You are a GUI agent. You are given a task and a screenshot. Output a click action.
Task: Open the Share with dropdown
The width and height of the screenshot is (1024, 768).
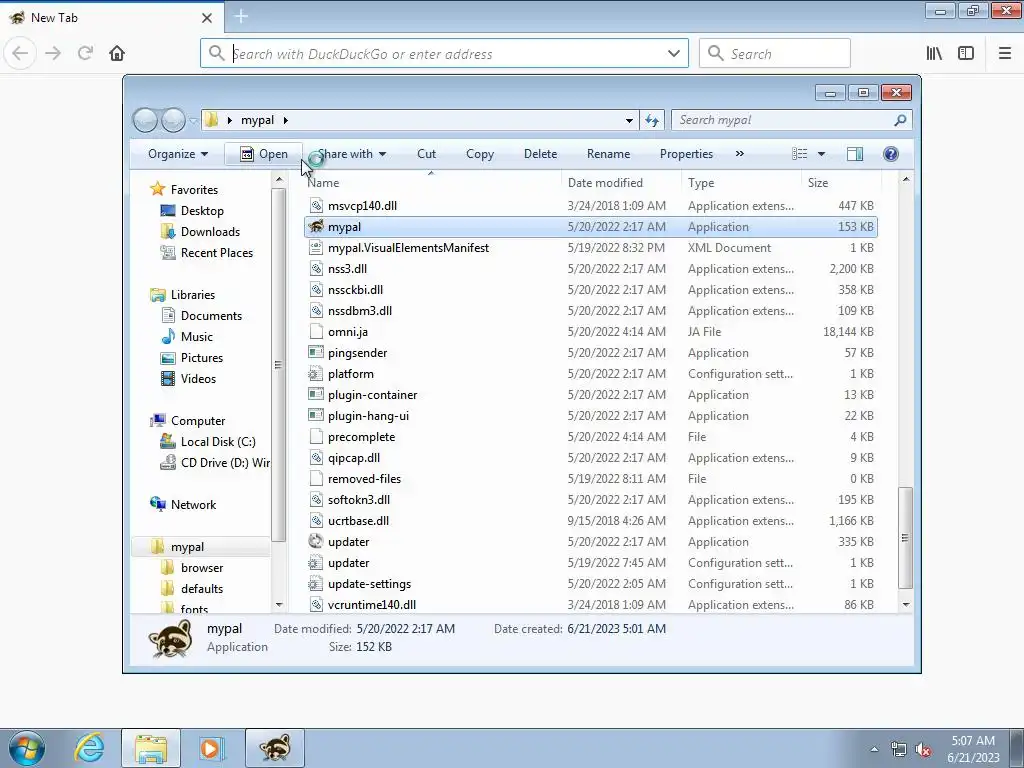(351, 154)
